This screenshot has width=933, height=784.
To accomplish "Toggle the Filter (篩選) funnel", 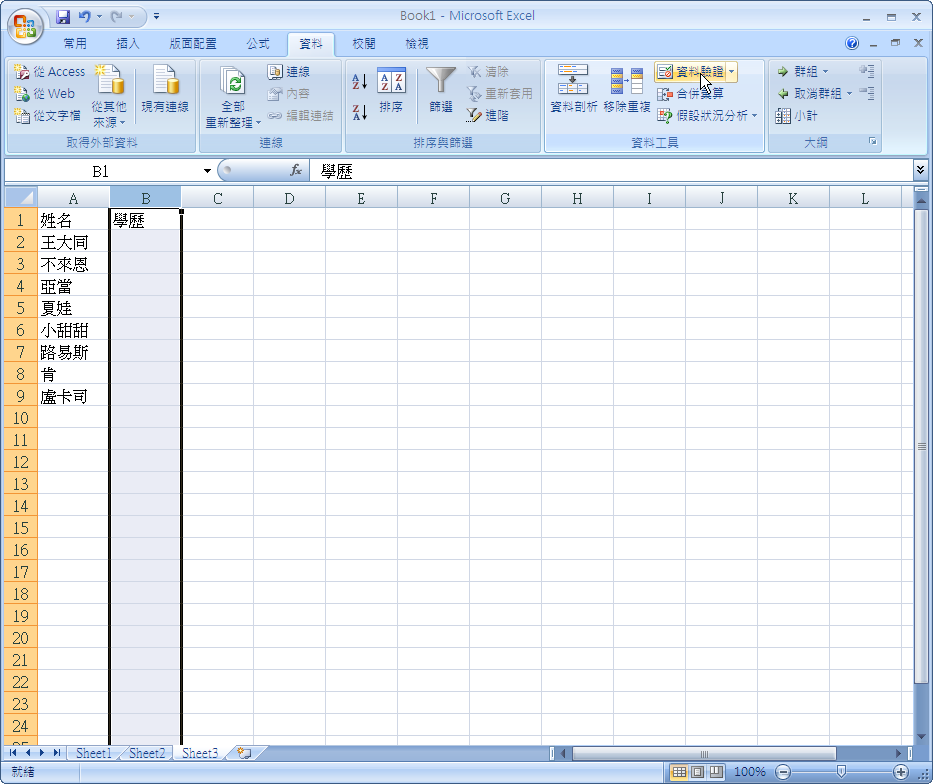I will (441, 90).
